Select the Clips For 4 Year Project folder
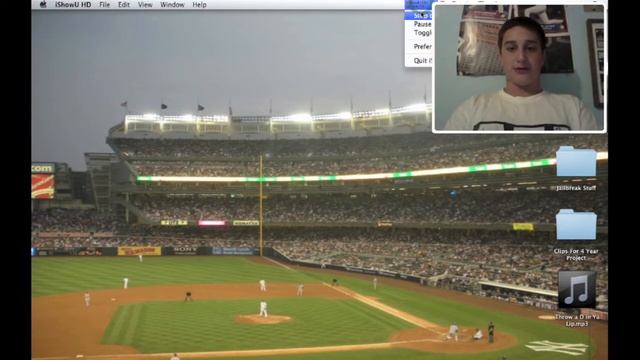The height and width of the screenshot is (360, 640). pos(576,224)
